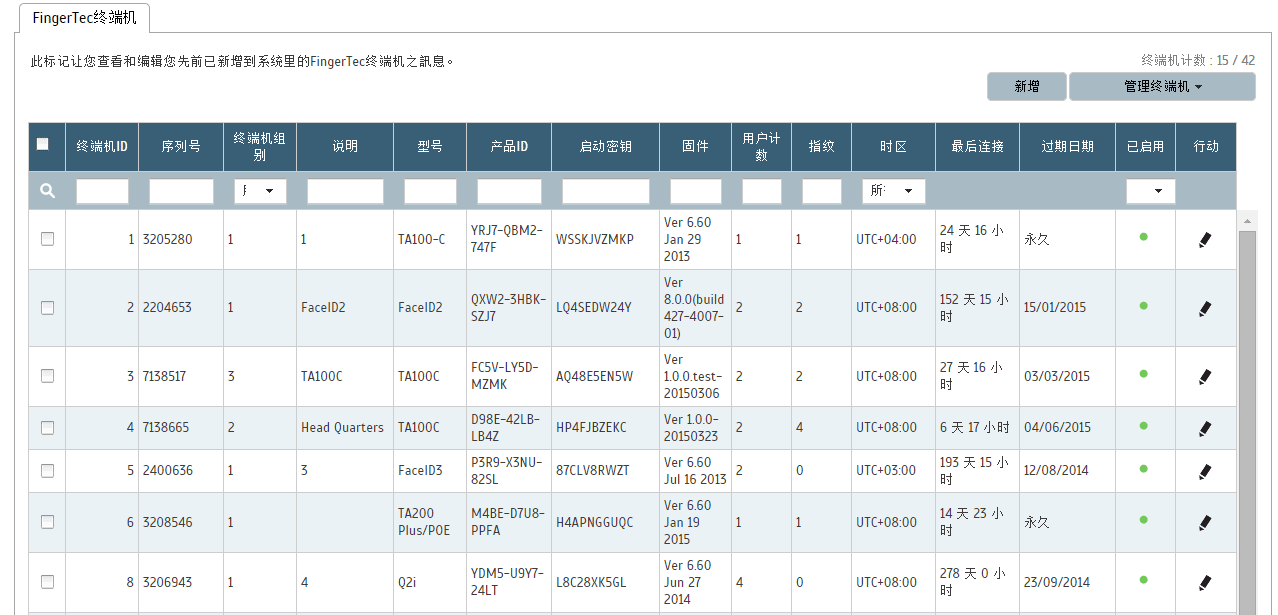
Task: Toggle the select-all checkbox in table header
Action: pyautogui.click(x=42, y=144)
